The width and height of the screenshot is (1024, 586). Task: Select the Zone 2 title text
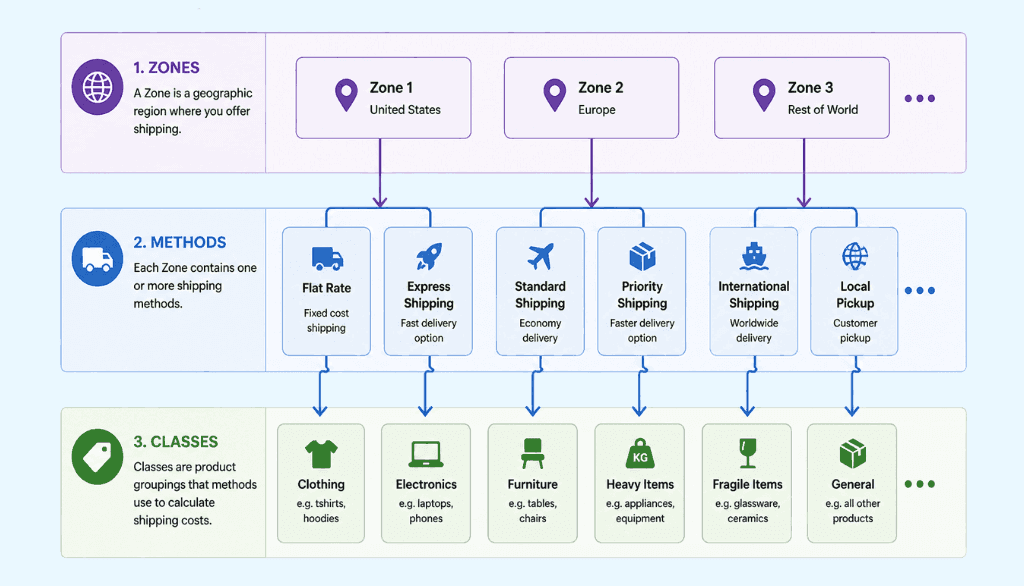click(601, 88)
